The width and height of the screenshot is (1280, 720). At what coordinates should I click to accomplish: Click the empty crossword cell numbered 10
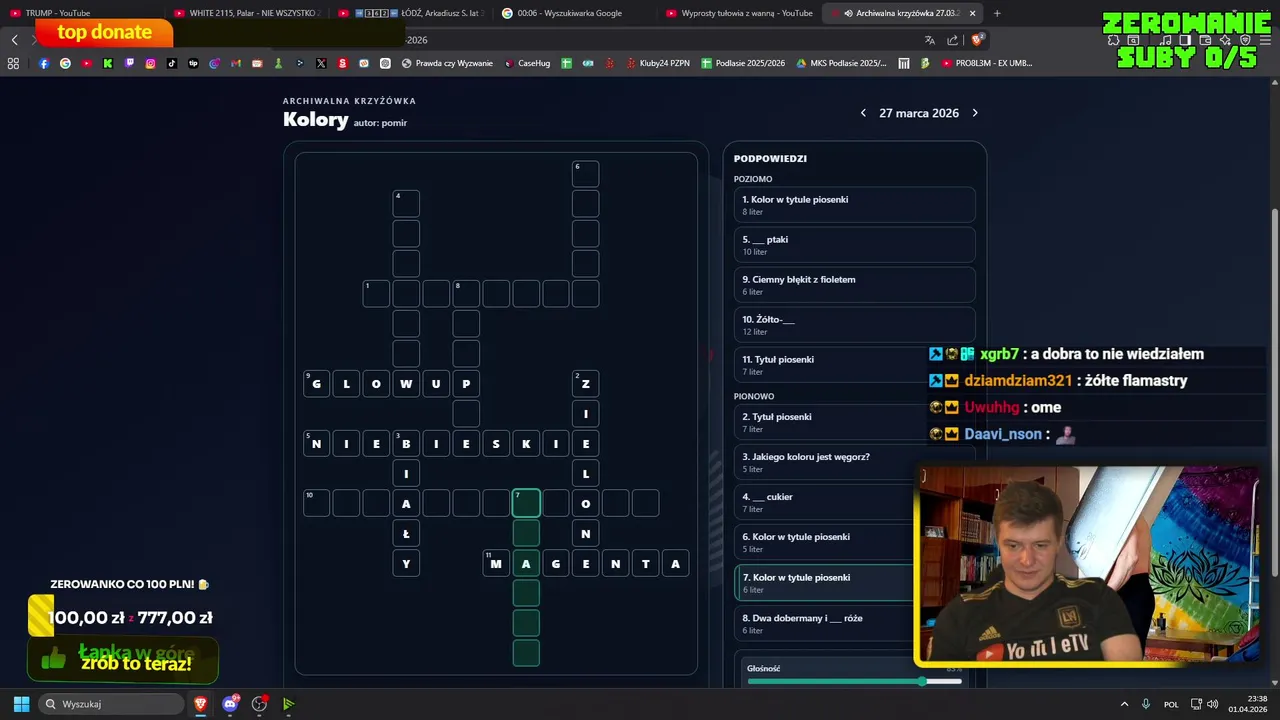pos(316,503)
